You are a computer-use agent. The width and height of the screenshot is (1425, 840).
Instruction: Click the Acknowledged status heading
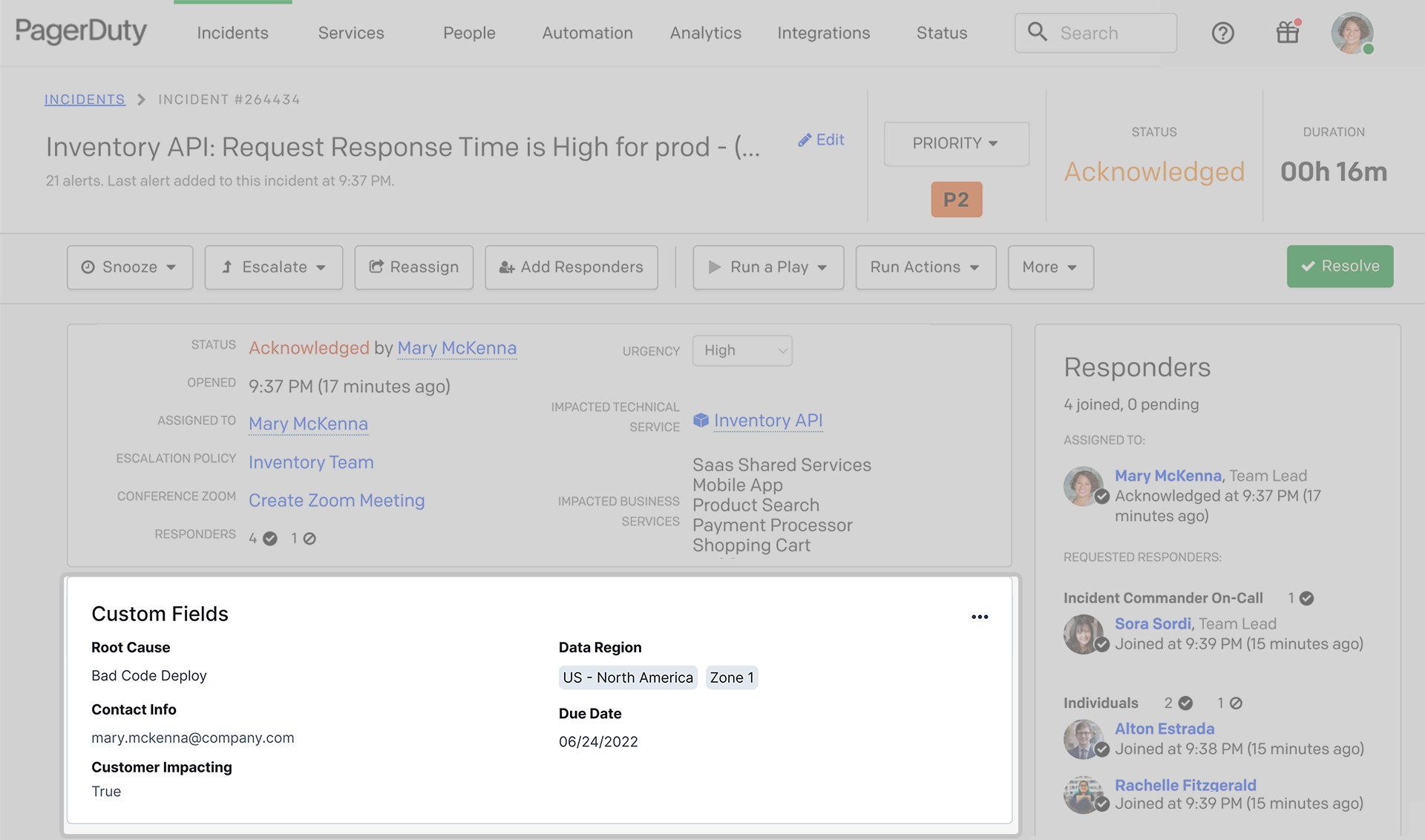click(1154, 171)
